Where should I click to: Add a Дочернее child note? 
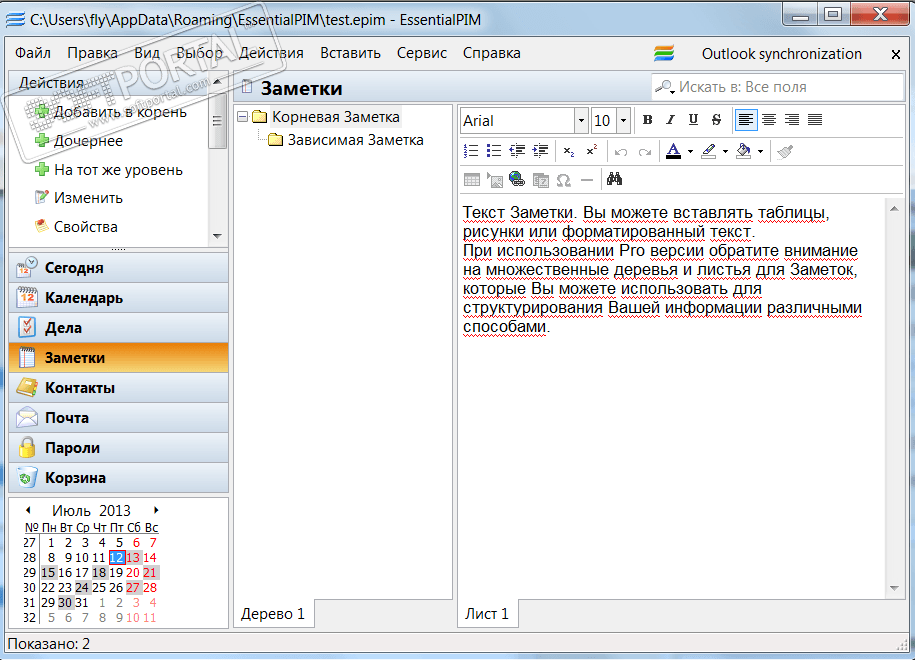[x=79, y=141]
